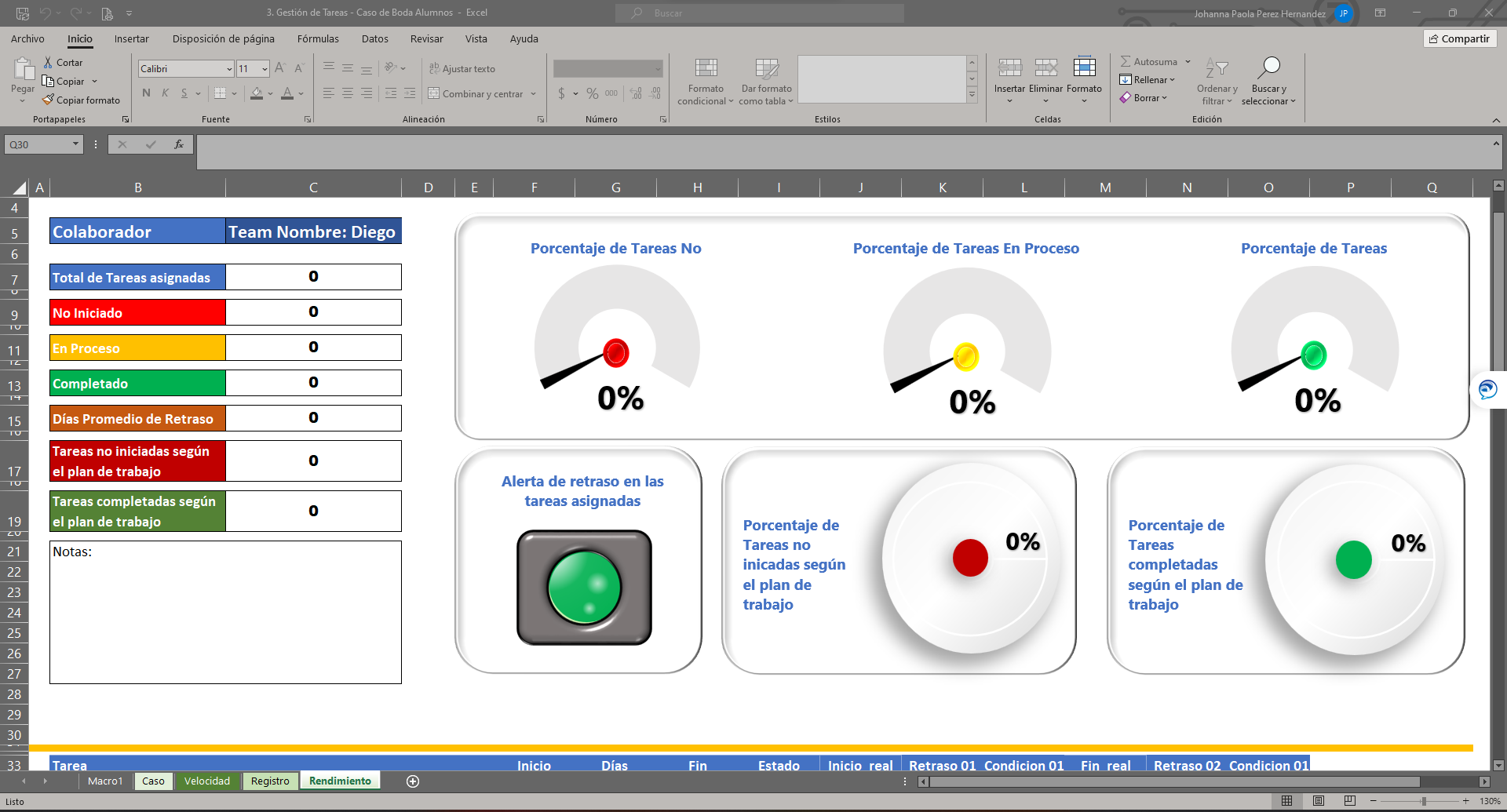
Task: Click the Compartir button
Action: [1459, 38]
